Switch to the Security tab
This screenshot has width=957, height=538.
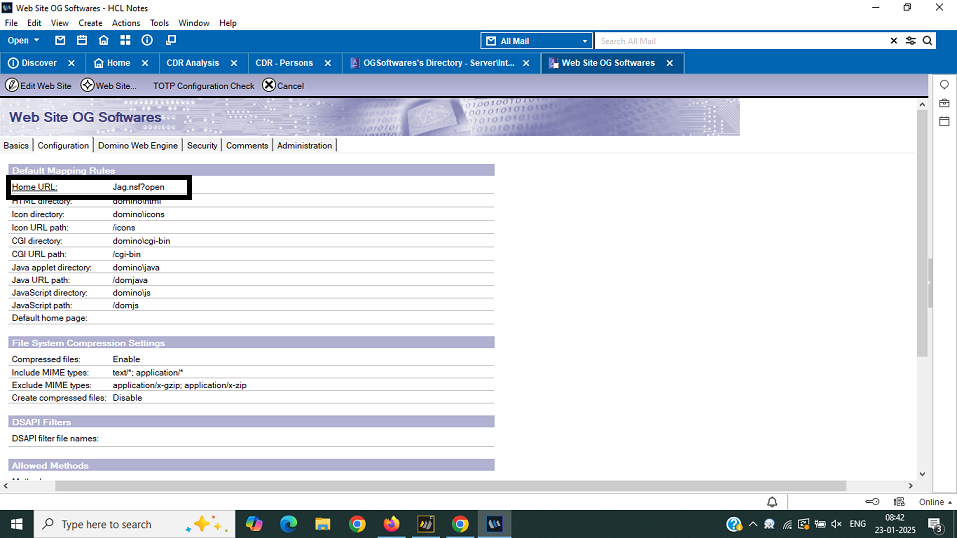pyautogui.click(x=202, y=145)
